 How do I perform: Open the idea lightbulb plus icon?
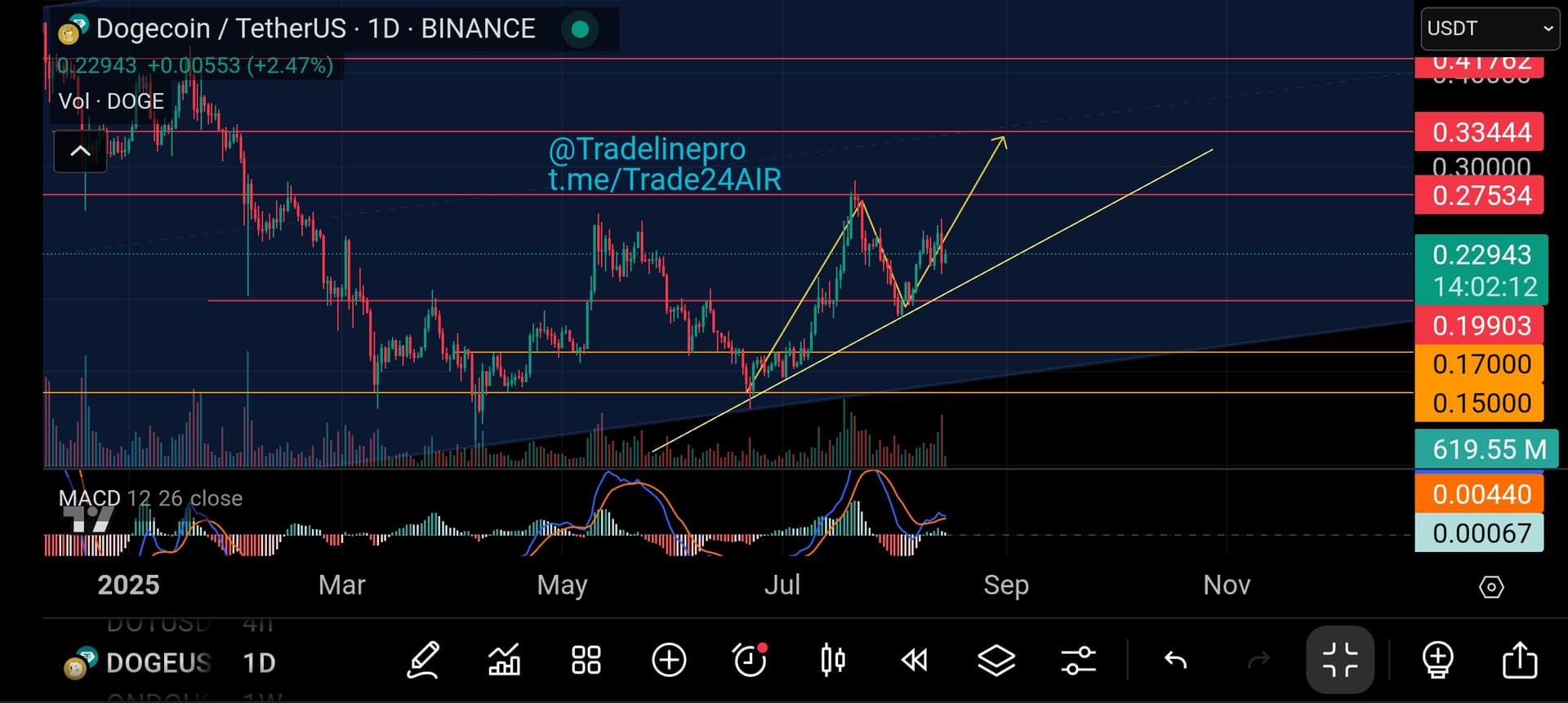pos(1437,660)
